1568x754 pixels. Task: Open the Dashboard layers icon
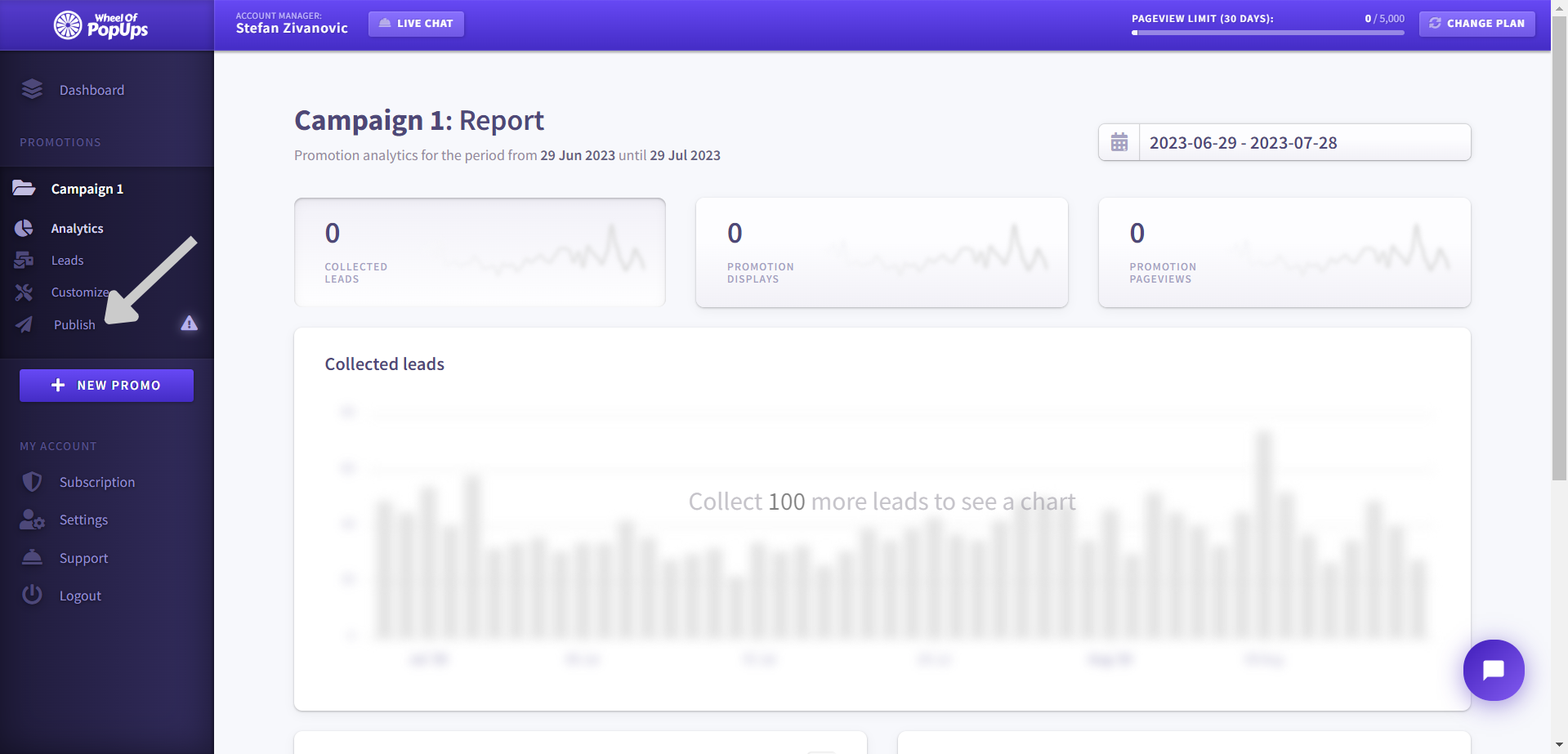32,89
